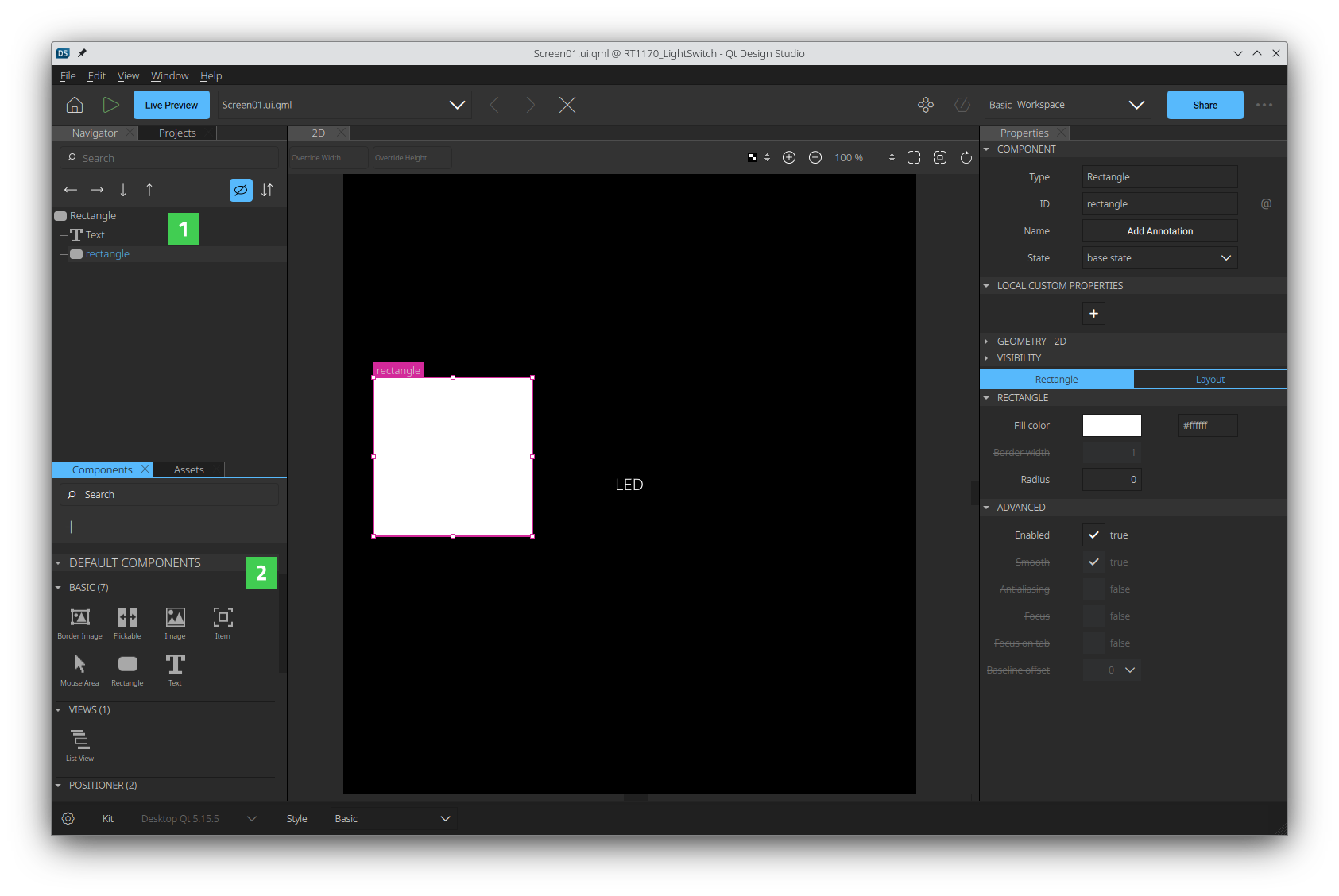Toggle the Smooth checkbox
The height and width of the screenshot is (896, 1339).
tap(1093, 562)
